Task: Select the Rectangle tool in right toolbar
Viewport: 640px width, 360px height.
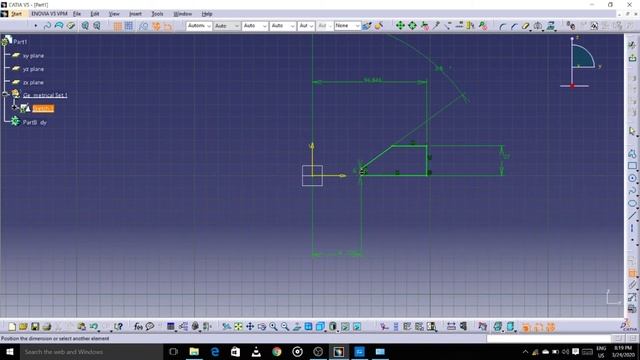Action: [x=632, y=166]
